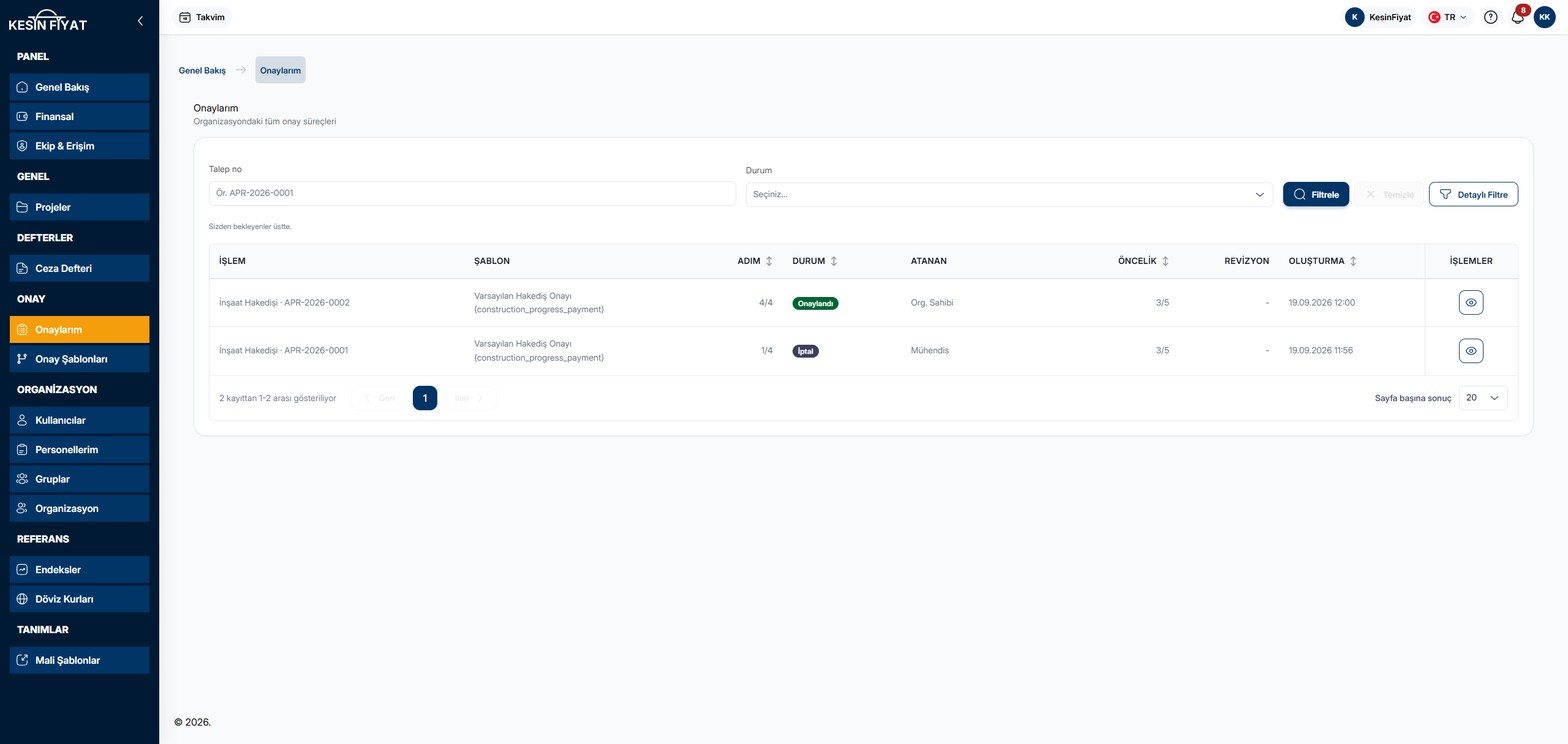Image resolution: width=1568 pixels, height=744 pixels.
Task: Select row İnşaat Hakedişi · APR-2026-0002 text
Action: 284,302
